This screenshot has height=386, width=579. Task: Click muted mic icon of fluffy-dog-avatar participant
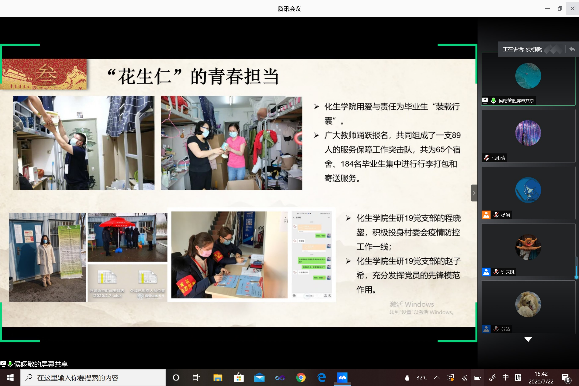tap(497, 328)
